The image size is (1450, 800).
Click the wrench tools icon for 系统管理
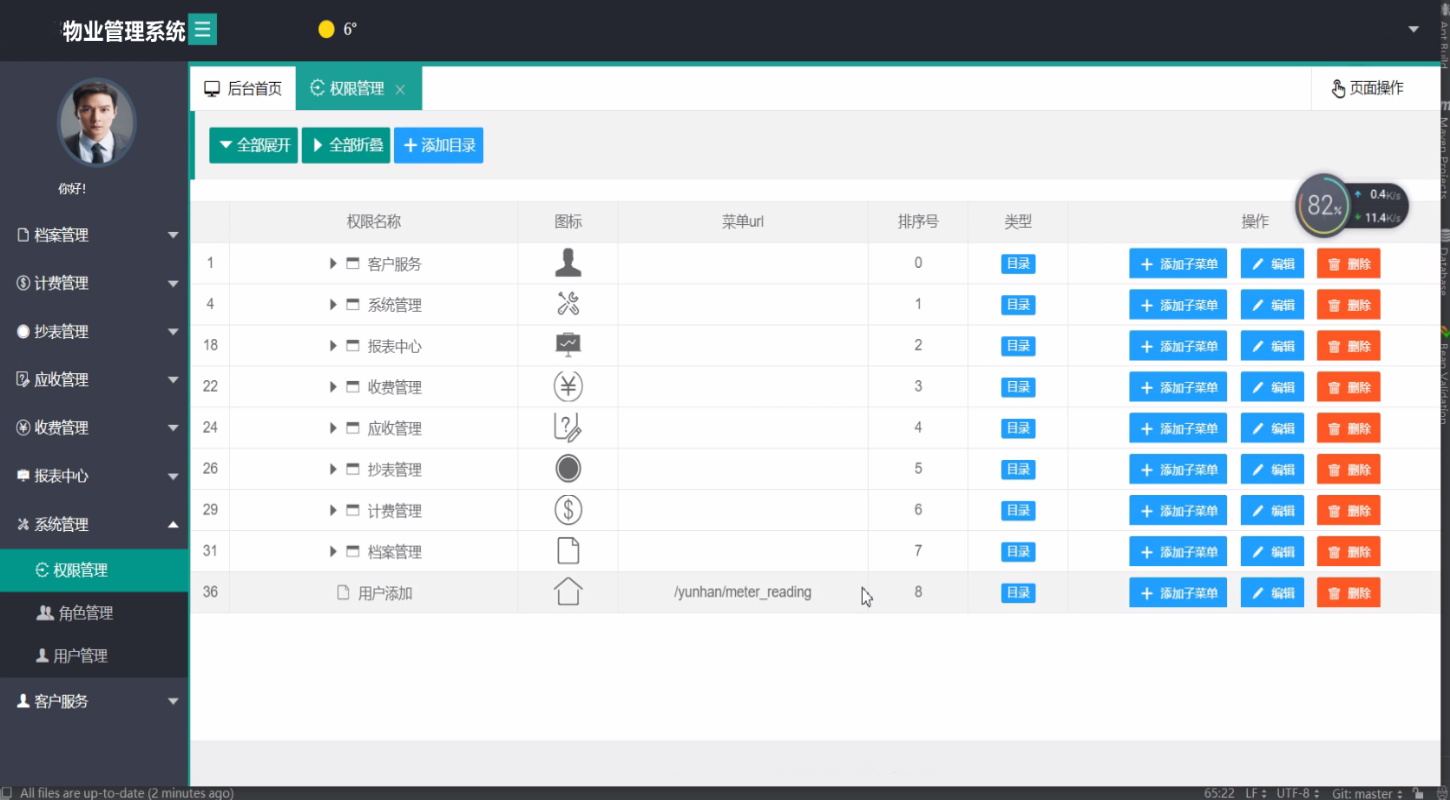tap(568, 304)
